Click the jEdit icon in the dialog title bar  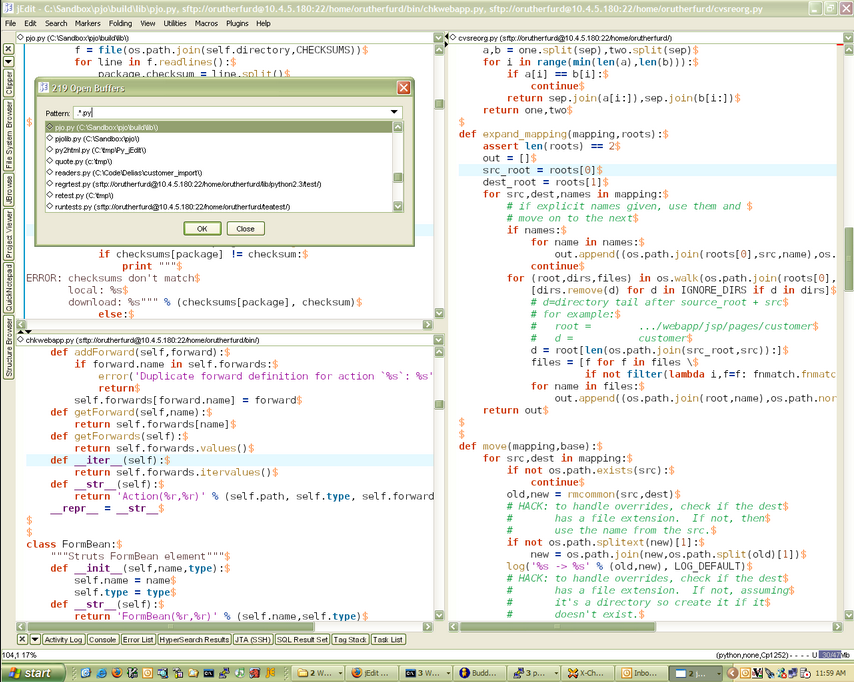pos(44,88)
